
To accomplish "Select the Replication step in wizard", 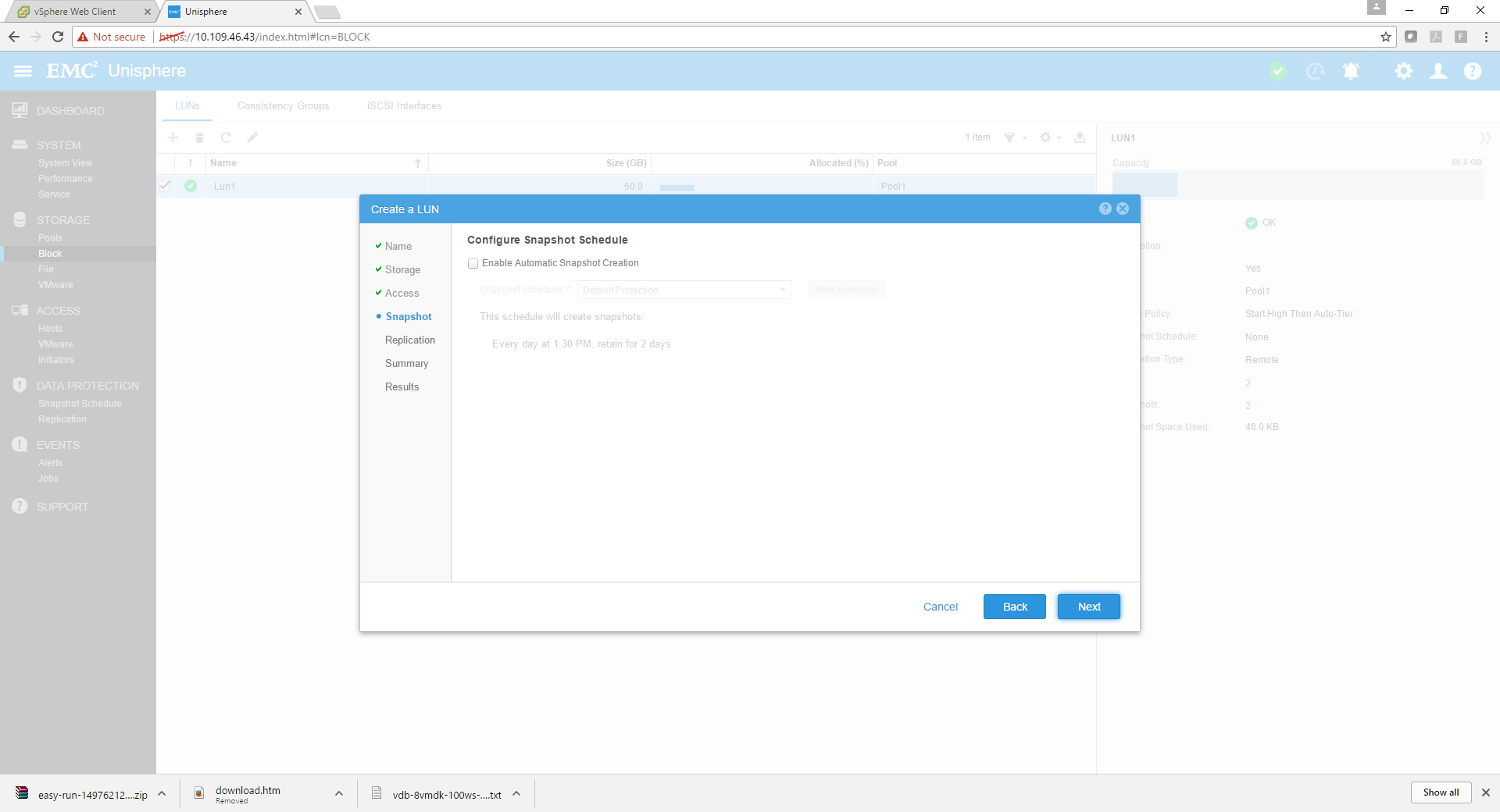I will pyautogui.click(x=409, y=340).
